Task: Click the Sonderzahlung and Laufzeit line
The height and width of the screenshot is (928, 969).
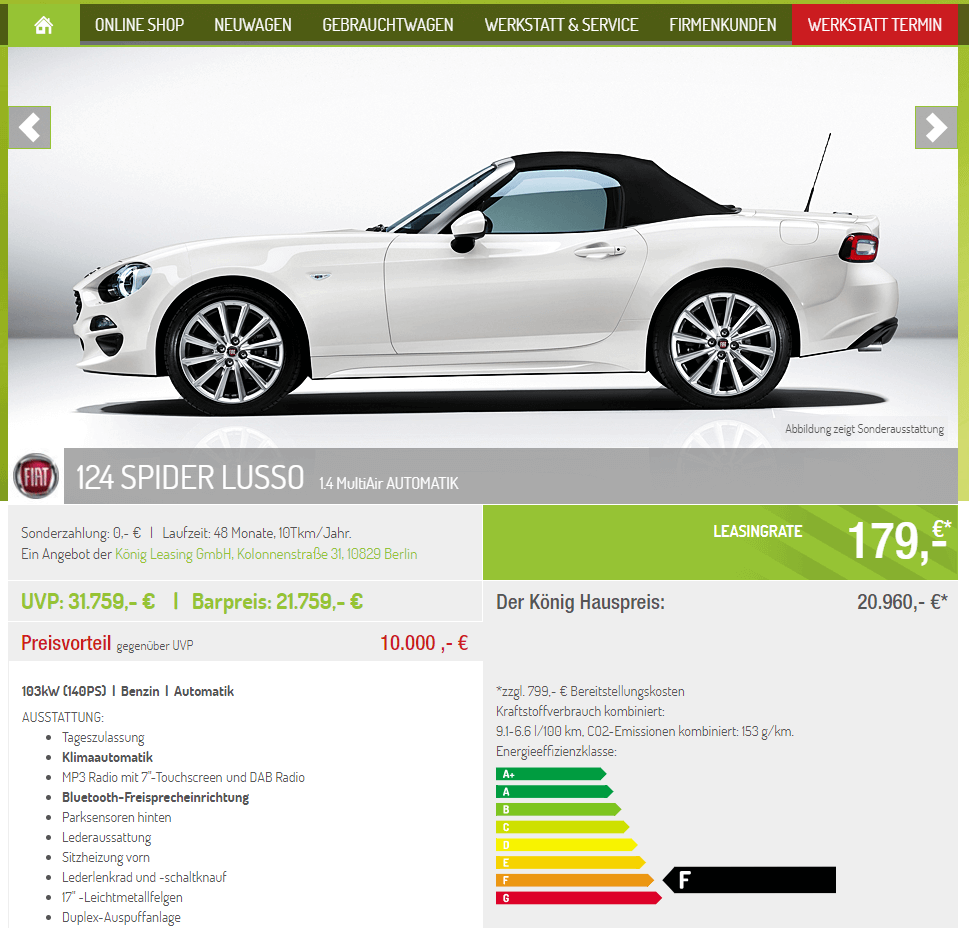Action: point(186,533)
